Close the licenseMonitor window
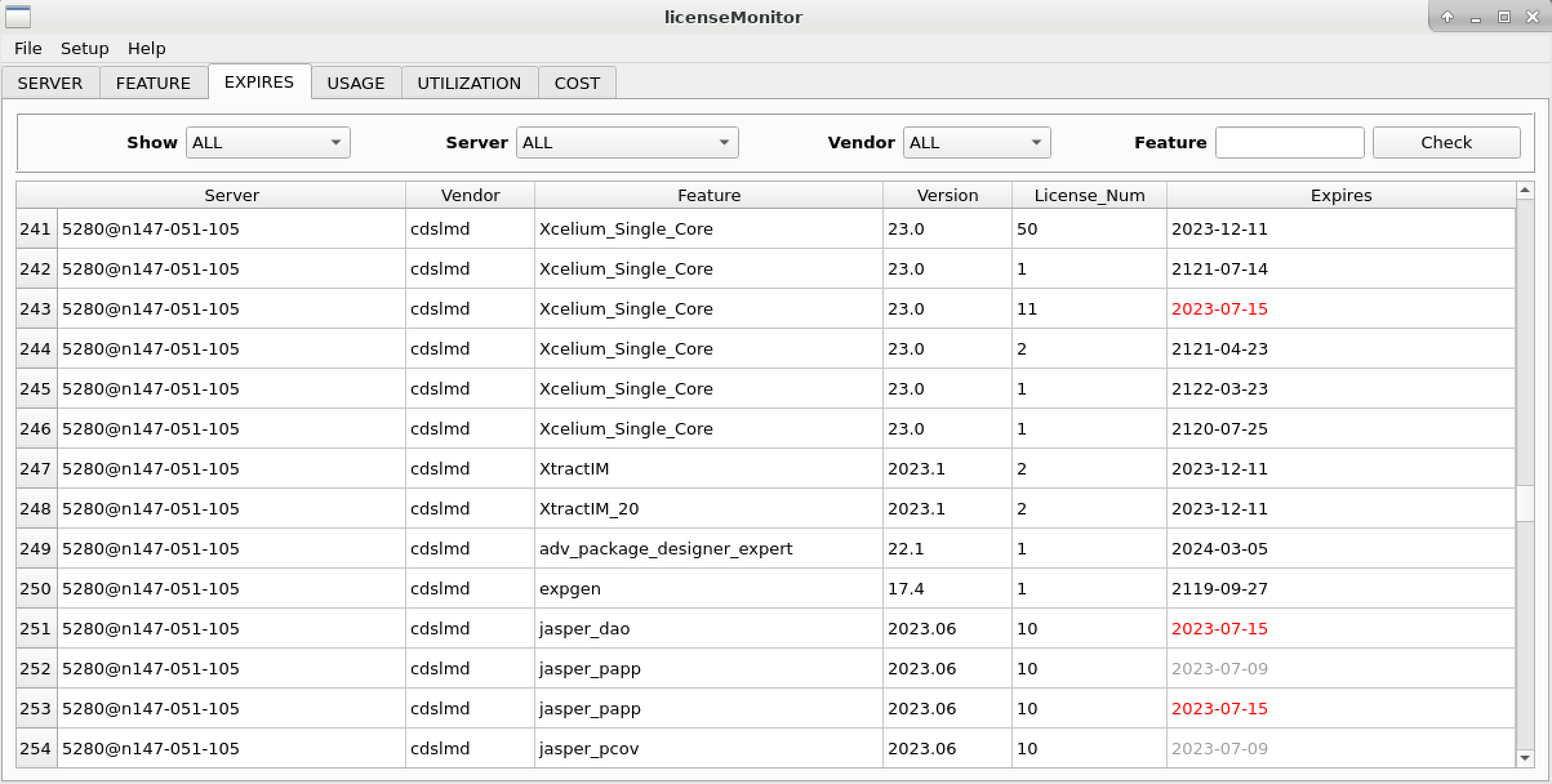The height and width of the screenshot is (784, 1552). [x=1533, y=17]
